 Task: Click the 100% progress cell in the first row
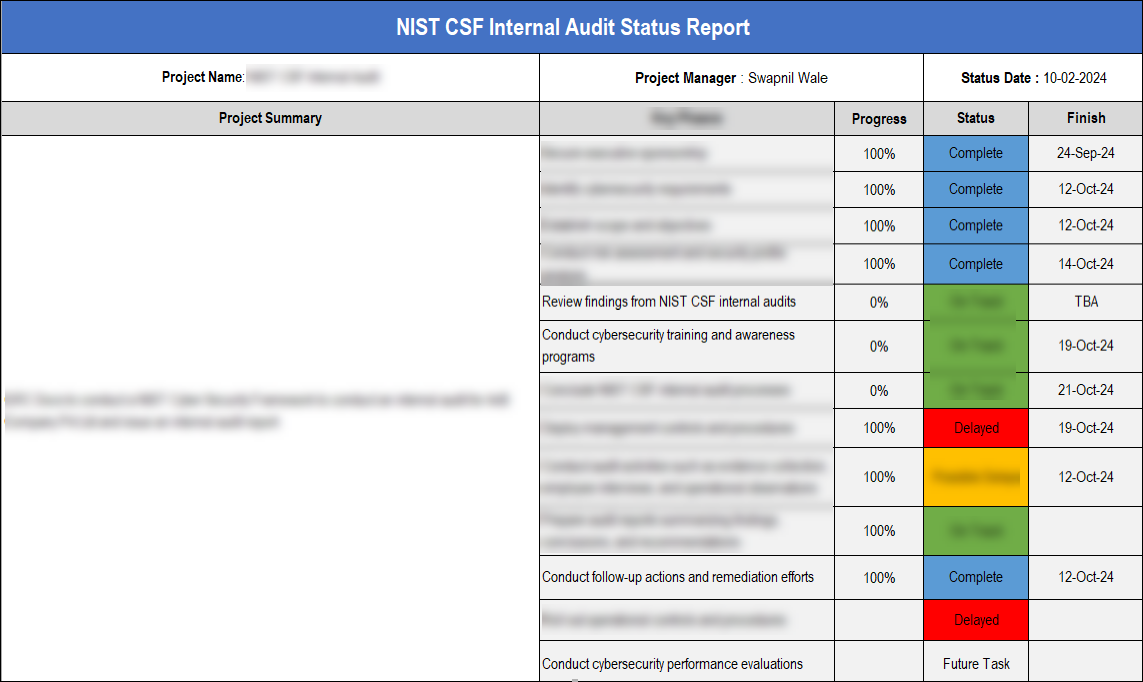(x=878, y=153)
